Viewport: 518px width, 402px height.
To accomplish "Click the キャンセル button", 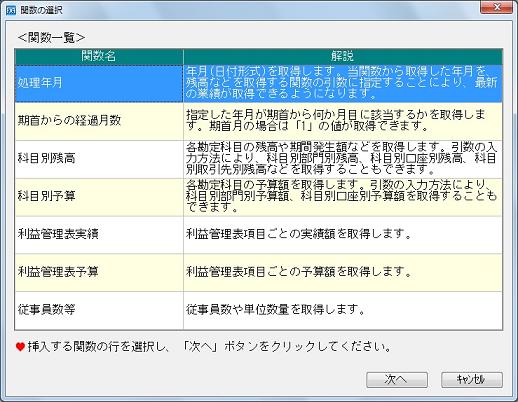I will click(x=472, y=379).
